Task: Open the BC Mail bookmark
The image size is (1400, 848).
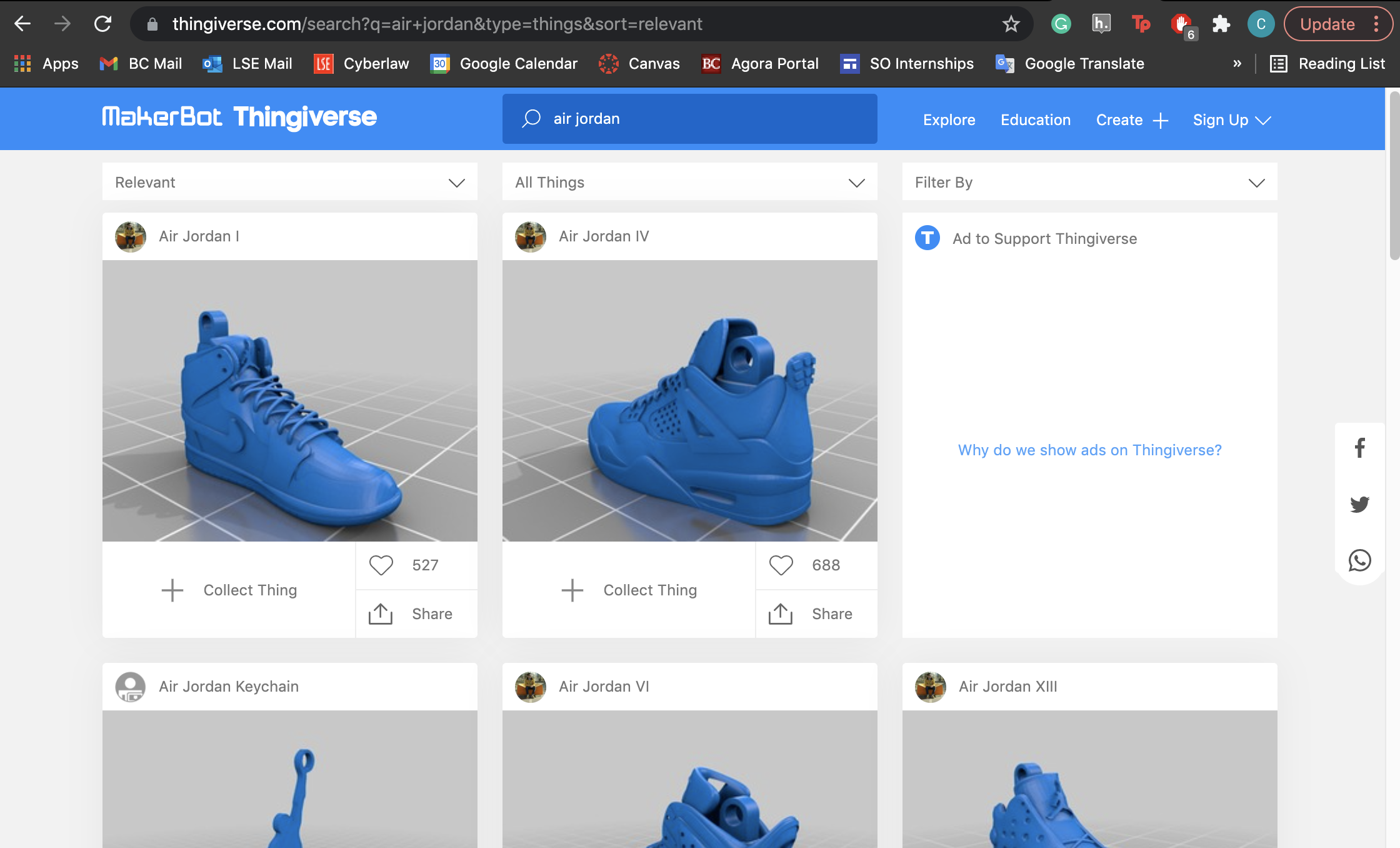Action: click(141, 63)
